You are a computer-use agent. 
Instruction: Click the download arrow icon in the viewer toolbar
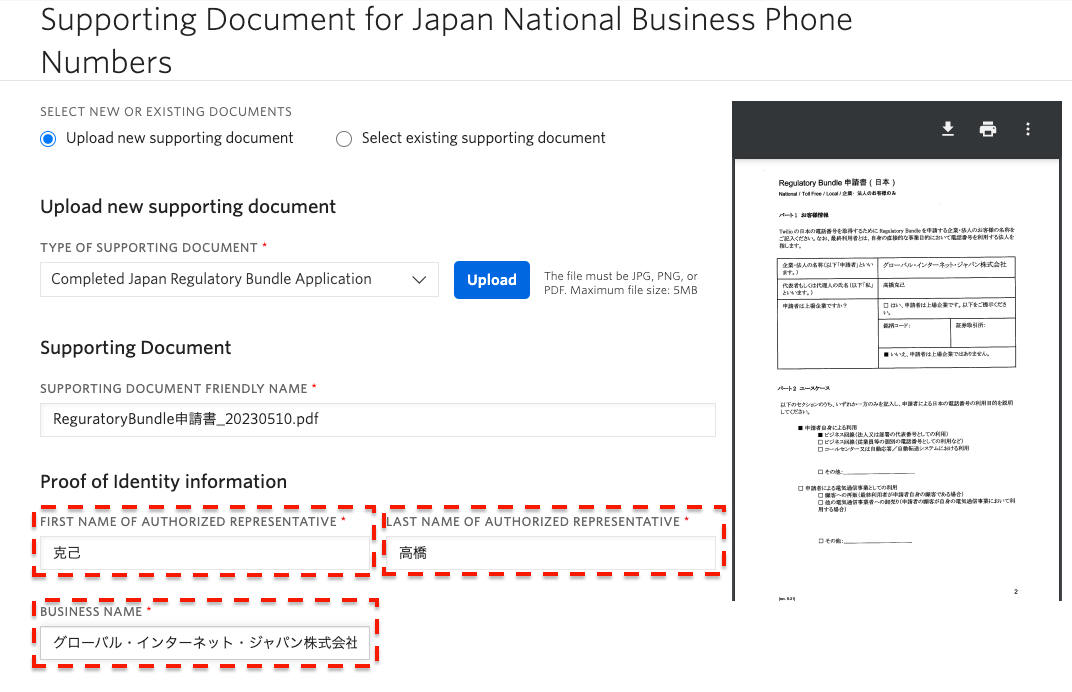point(947,128)
